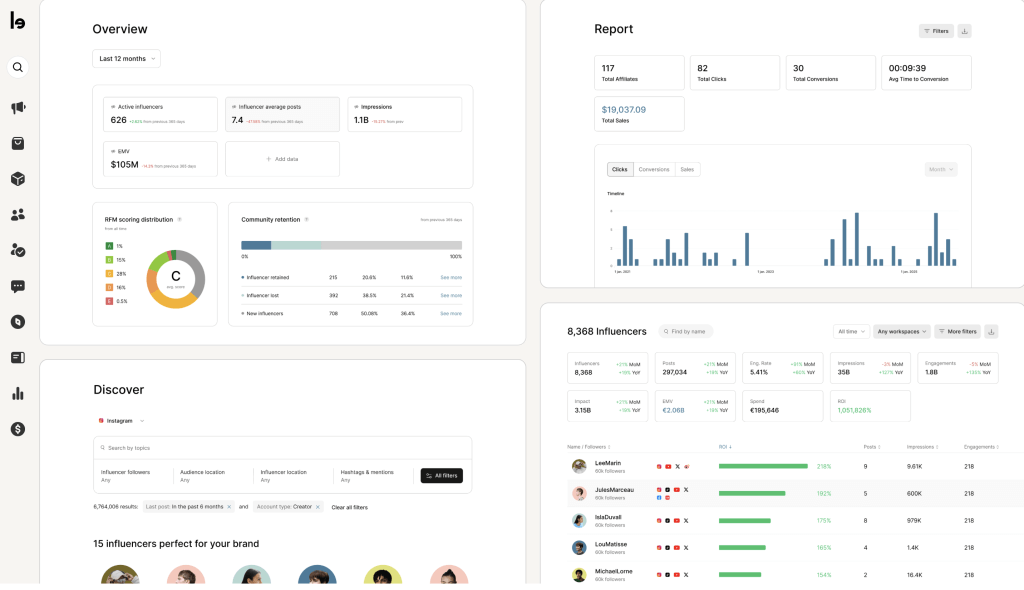Click 'Clear all filters' link

(x=349, y=507)
